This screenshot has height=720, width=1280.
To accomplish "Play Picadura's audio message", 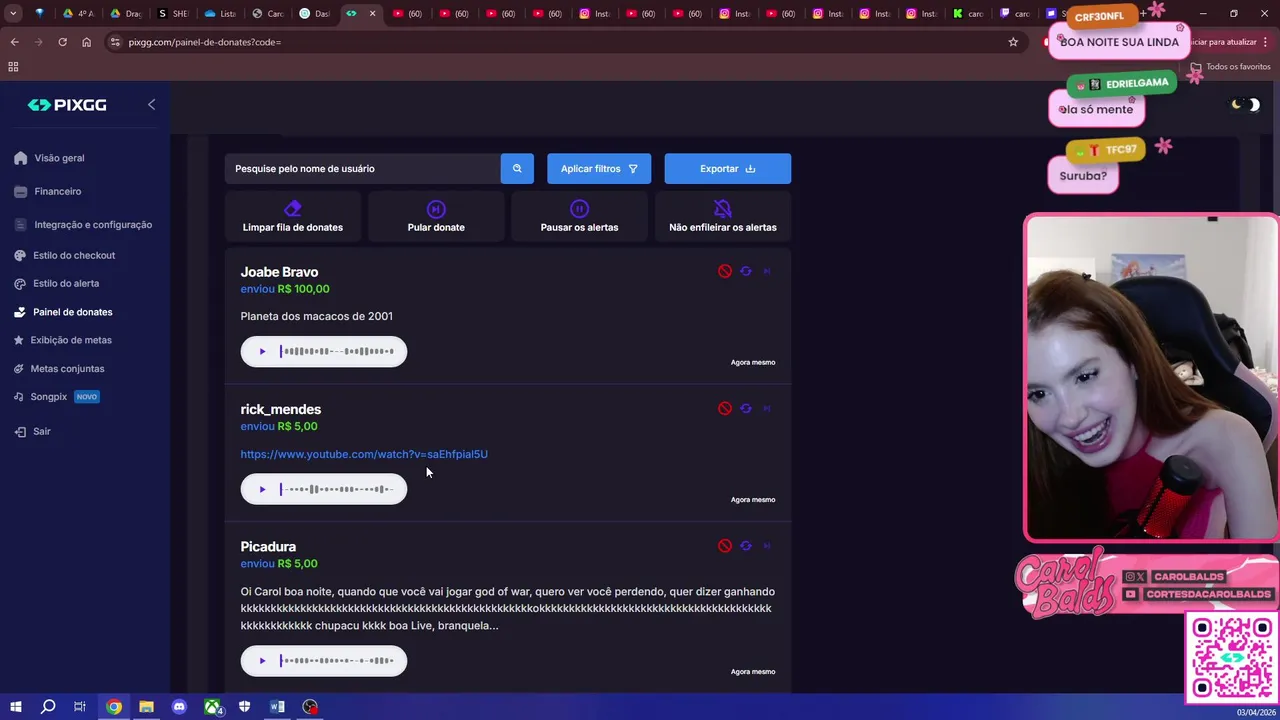I will pyautogui.click(x=262, y=660).
